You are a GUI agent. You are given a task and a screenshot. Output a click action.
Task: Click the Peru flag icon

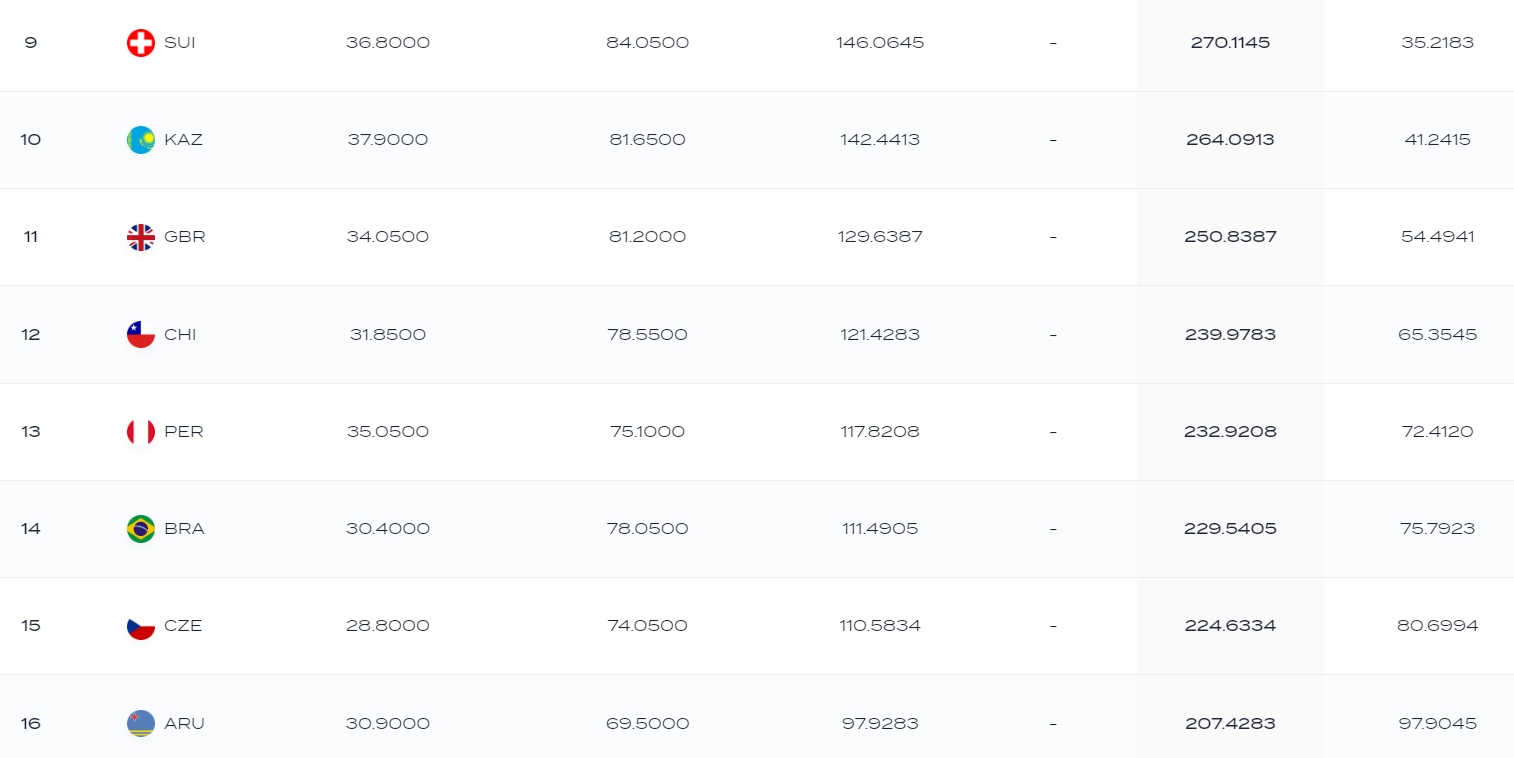(x=141, y=432)
